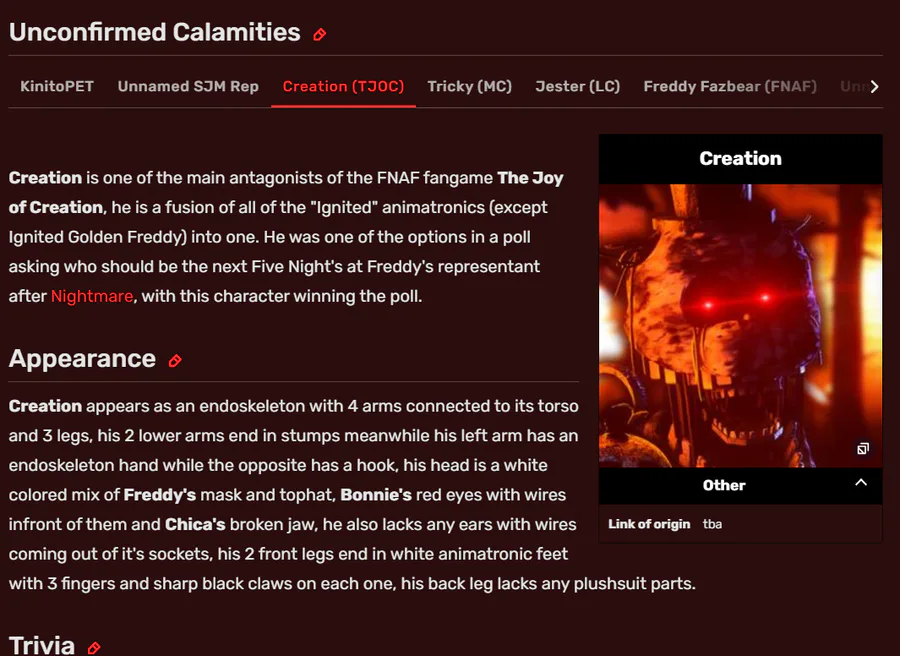The image size is (900, 656).
Task: Click the Trivia section edit pencil
Action: 94,648
